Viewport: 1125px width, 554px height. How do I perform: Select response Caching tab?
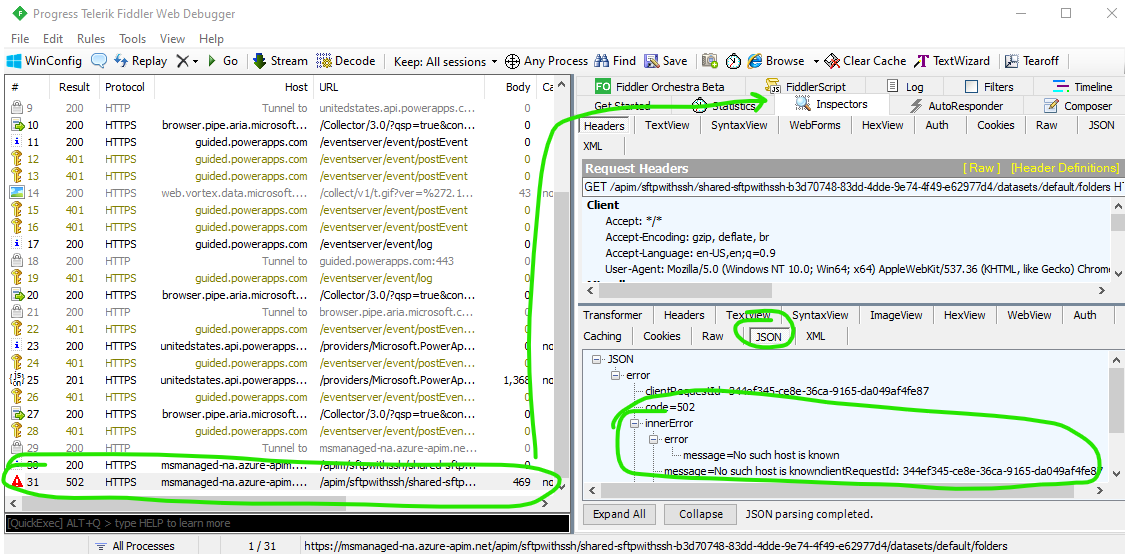(x=603, y=336)
